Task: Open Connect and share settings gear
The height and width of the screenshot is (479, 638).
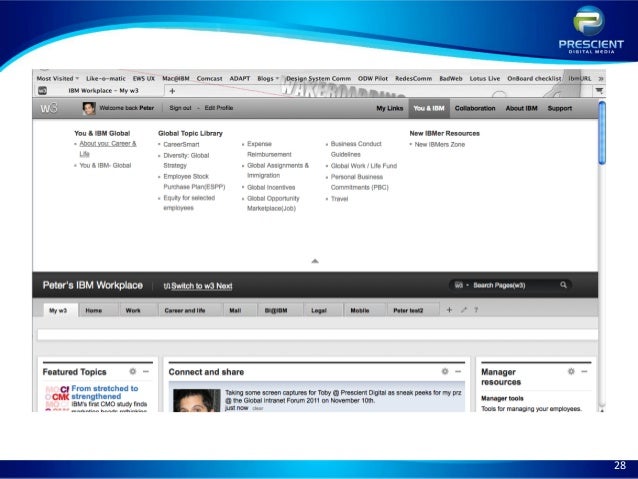Action: pyautogui.click(x=445, y=371)
